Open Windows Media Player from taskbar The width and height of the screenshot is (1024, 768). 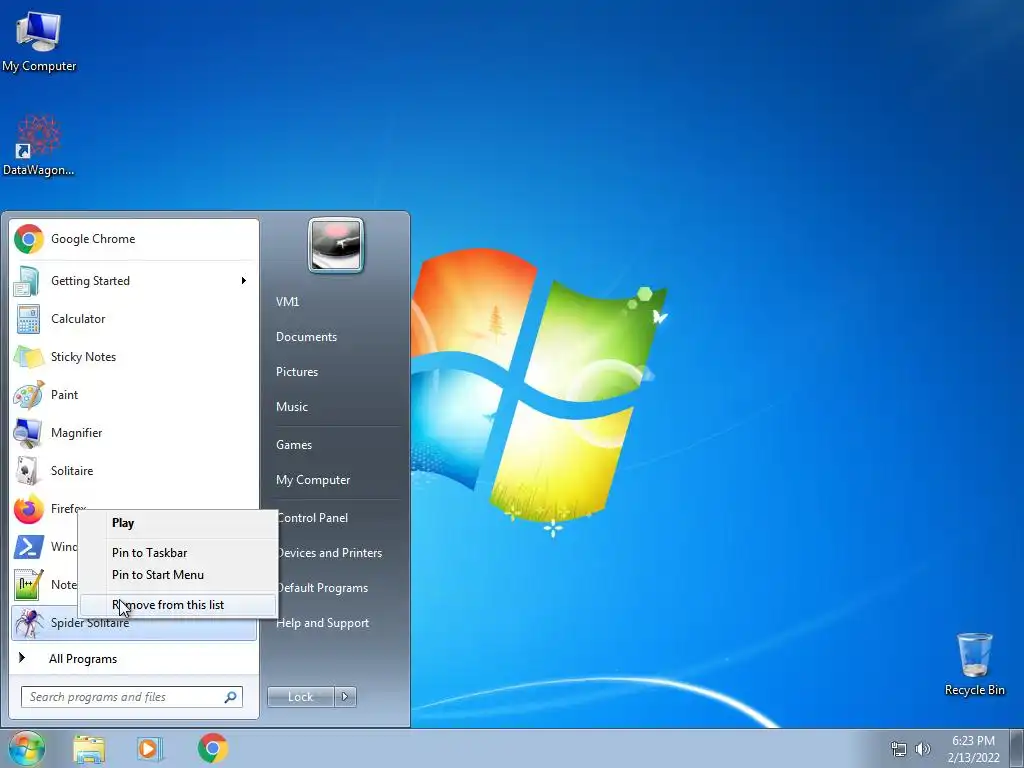(150, 748)
